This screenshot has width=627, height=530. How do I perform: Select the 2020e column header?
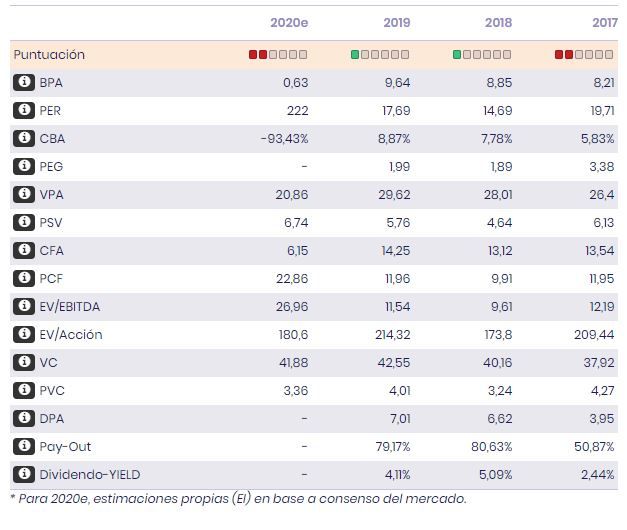289,23
